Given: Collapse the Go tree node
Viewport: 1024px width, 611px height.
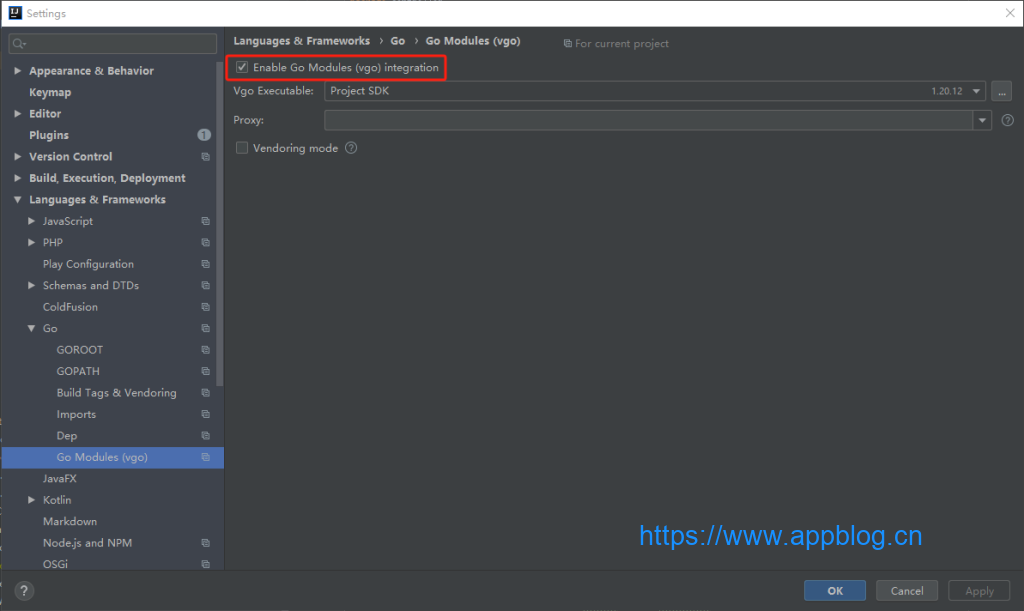Looking at the screenshot, I should (x=32, y=329).
